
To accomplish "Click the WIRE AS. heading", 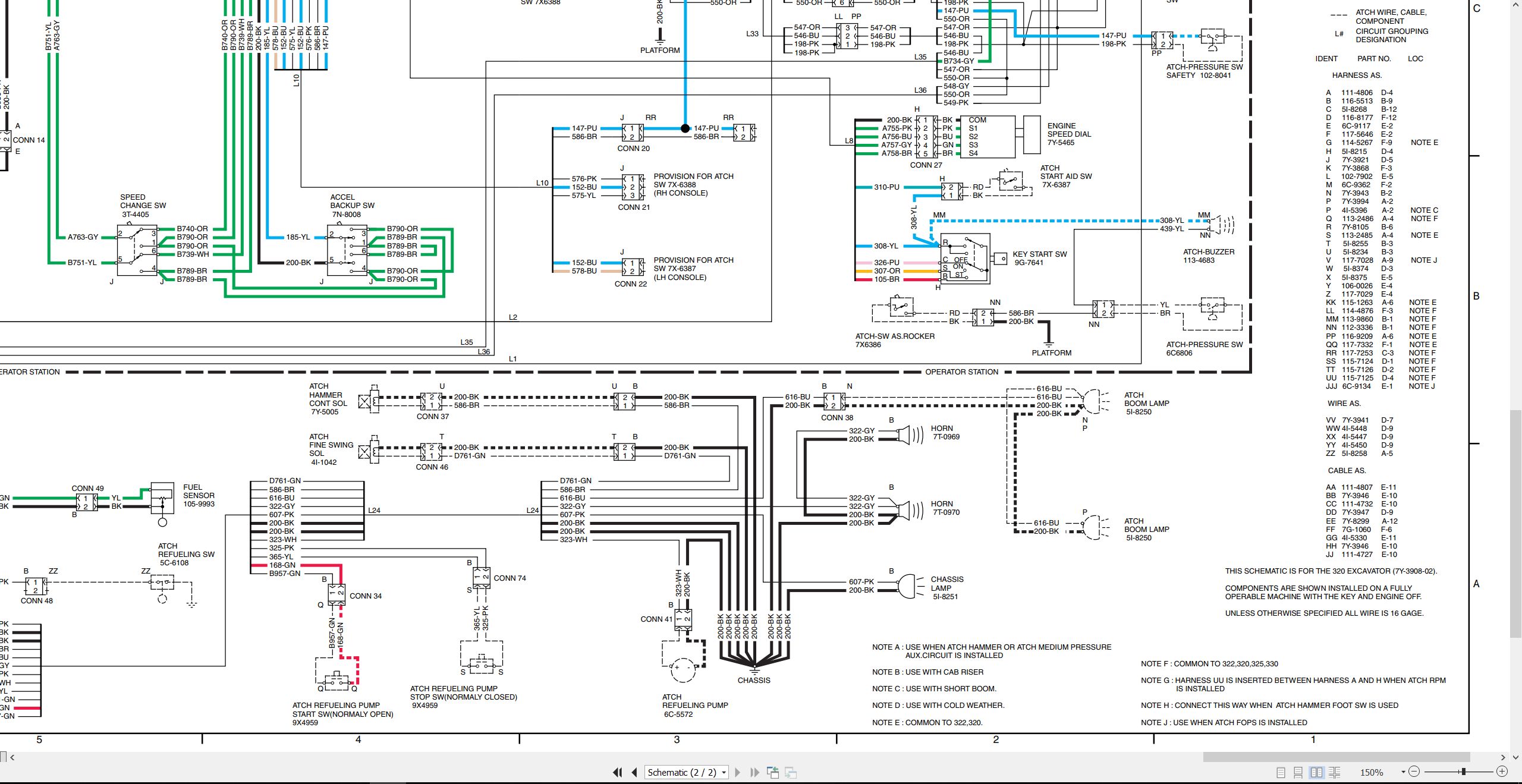I will pyautogui.click(x=1344, y=404).
